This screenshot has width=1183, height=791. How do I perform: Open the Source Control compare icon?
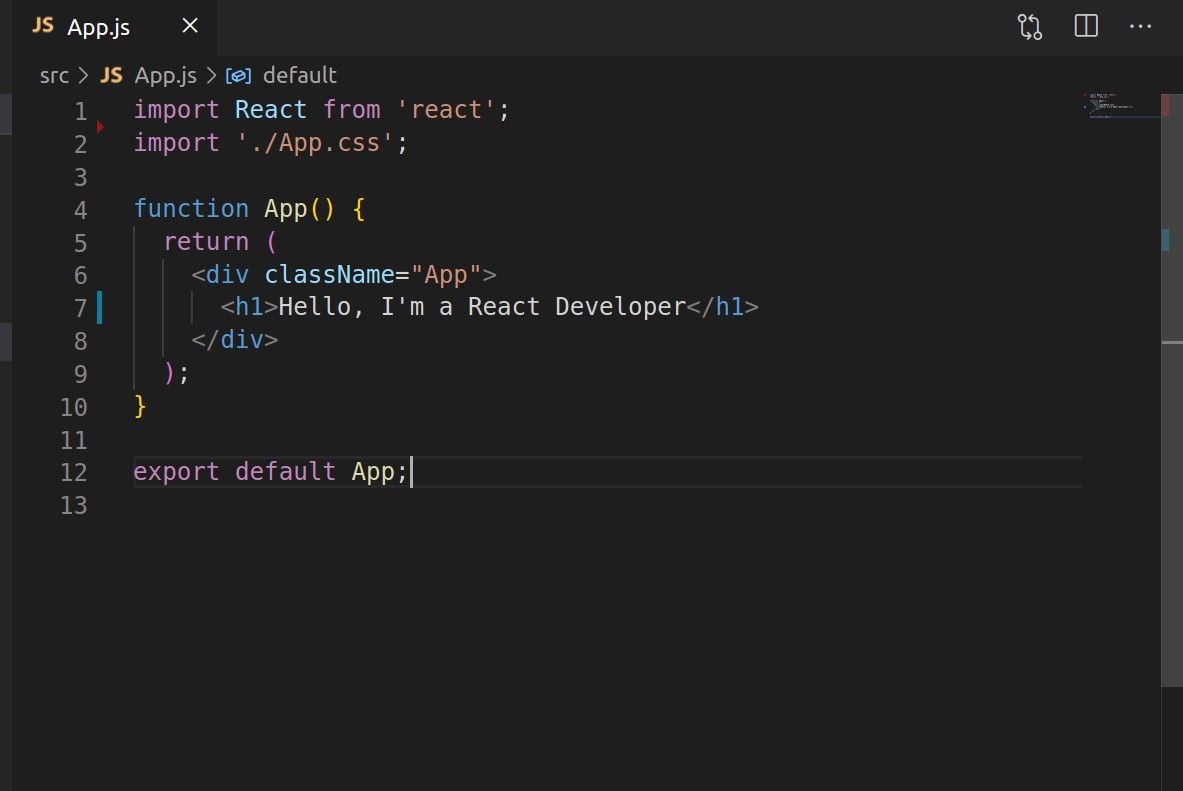click(1028, 26)
